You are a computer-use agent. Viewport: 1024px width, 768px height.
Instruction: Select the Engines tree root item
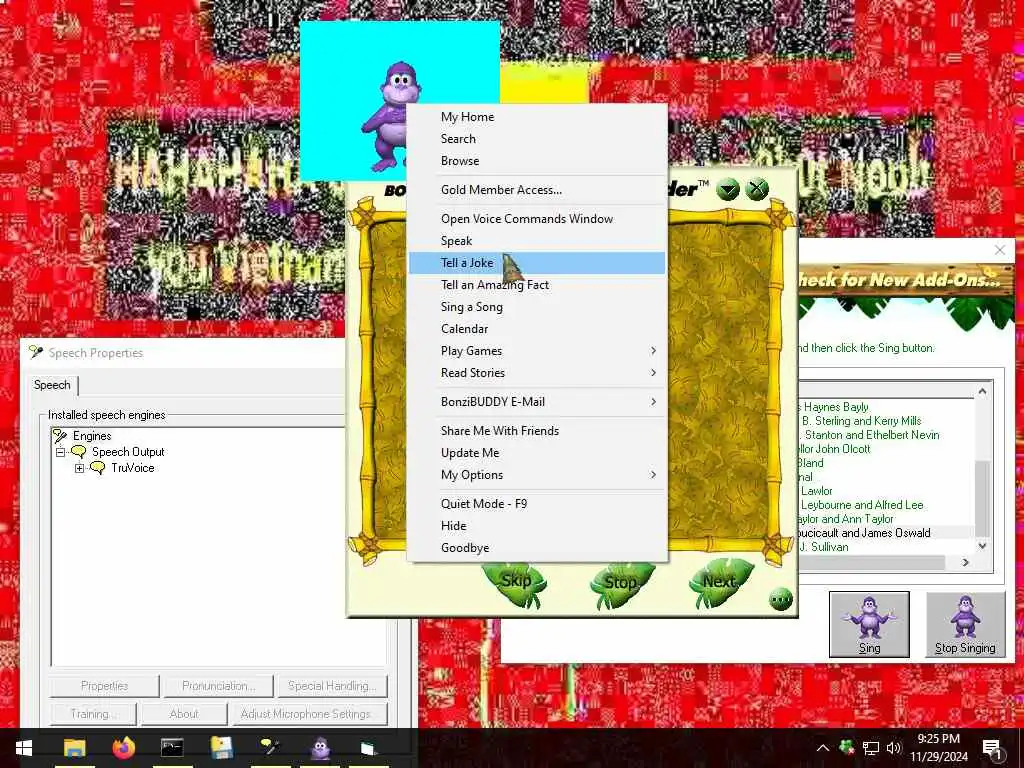(x=91, y=436)
